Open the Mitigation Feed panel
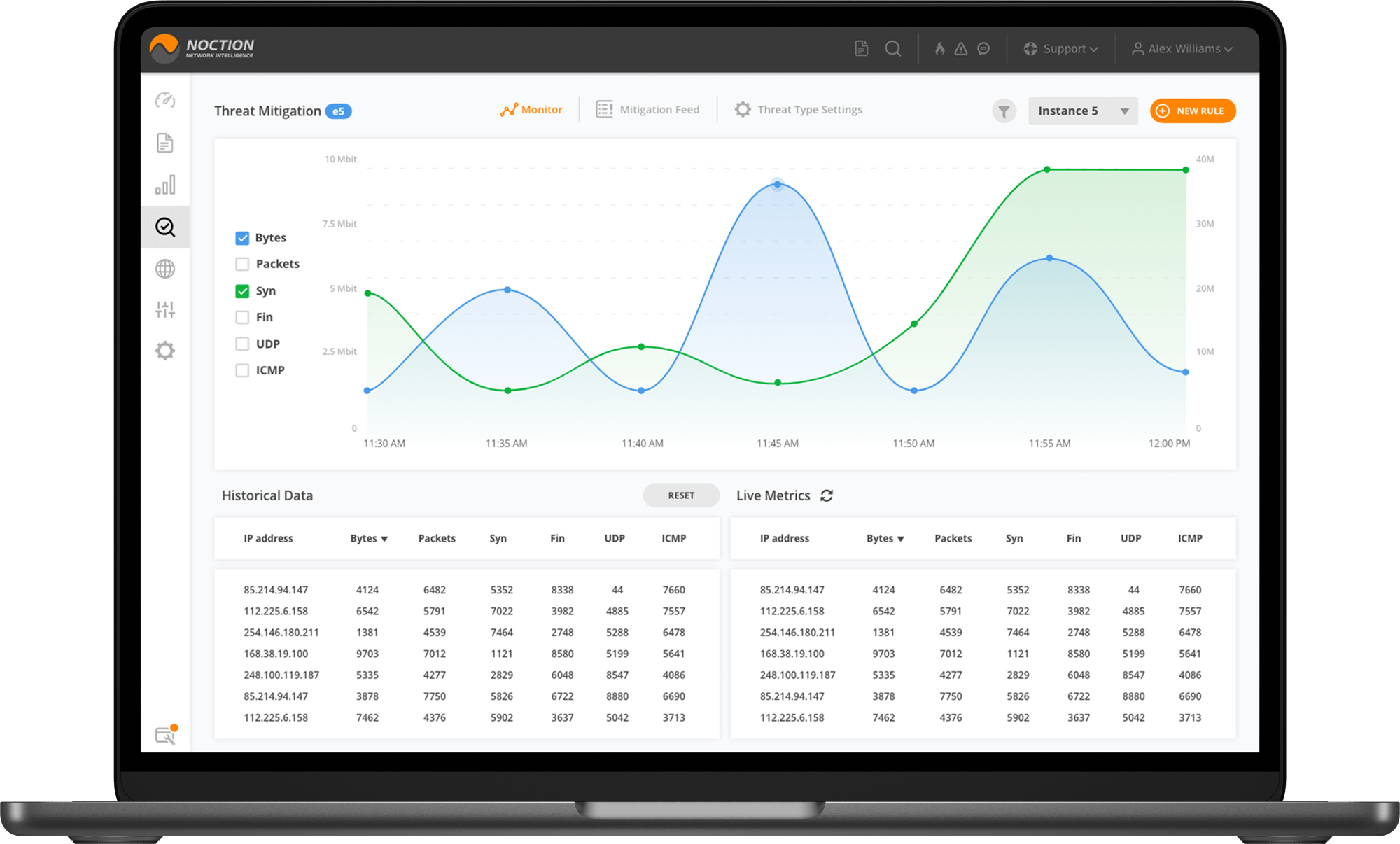Viewport: 1400px width, 844px height. (648, 110)
